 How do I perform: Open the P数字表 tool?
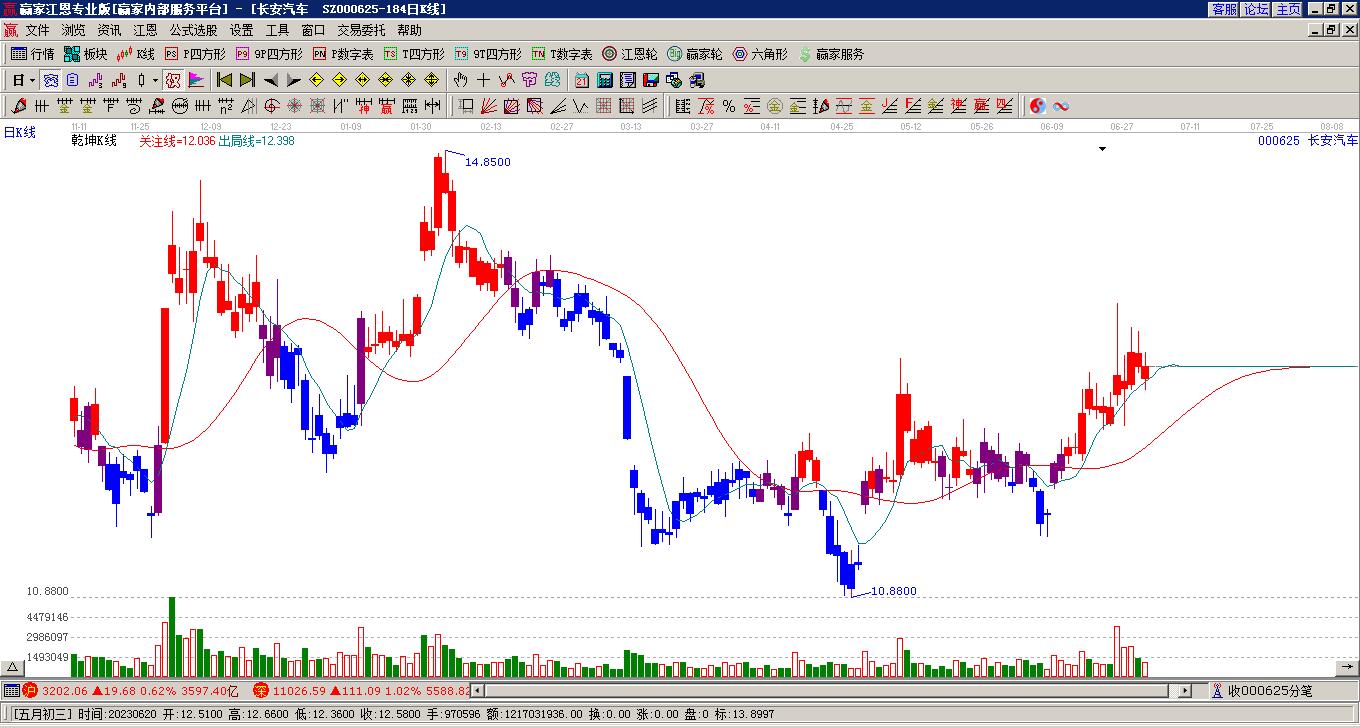click(343, 54)
